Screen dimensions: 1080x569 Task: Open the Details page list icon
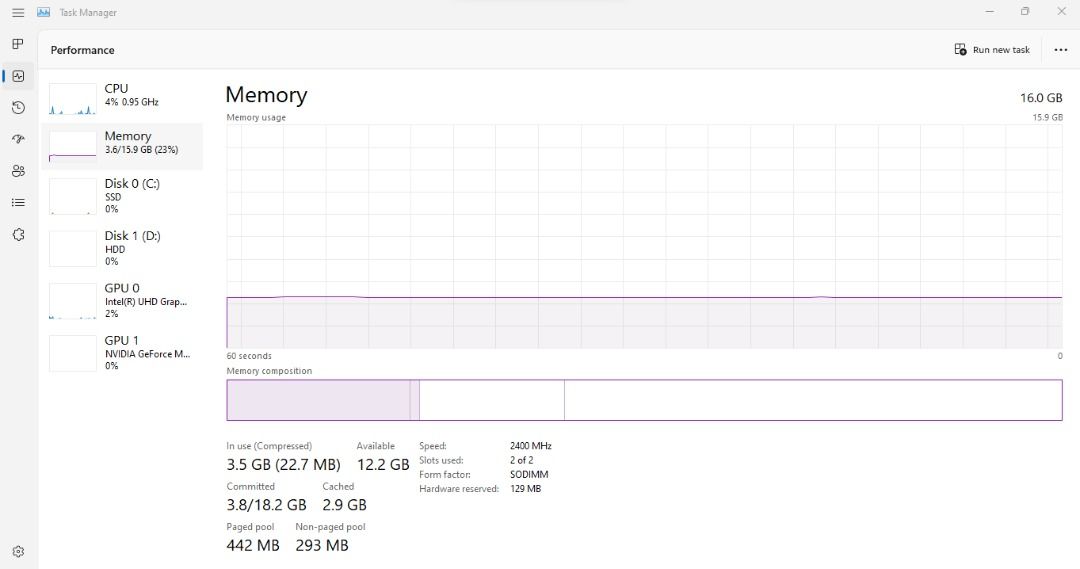[x=18, y=202]
